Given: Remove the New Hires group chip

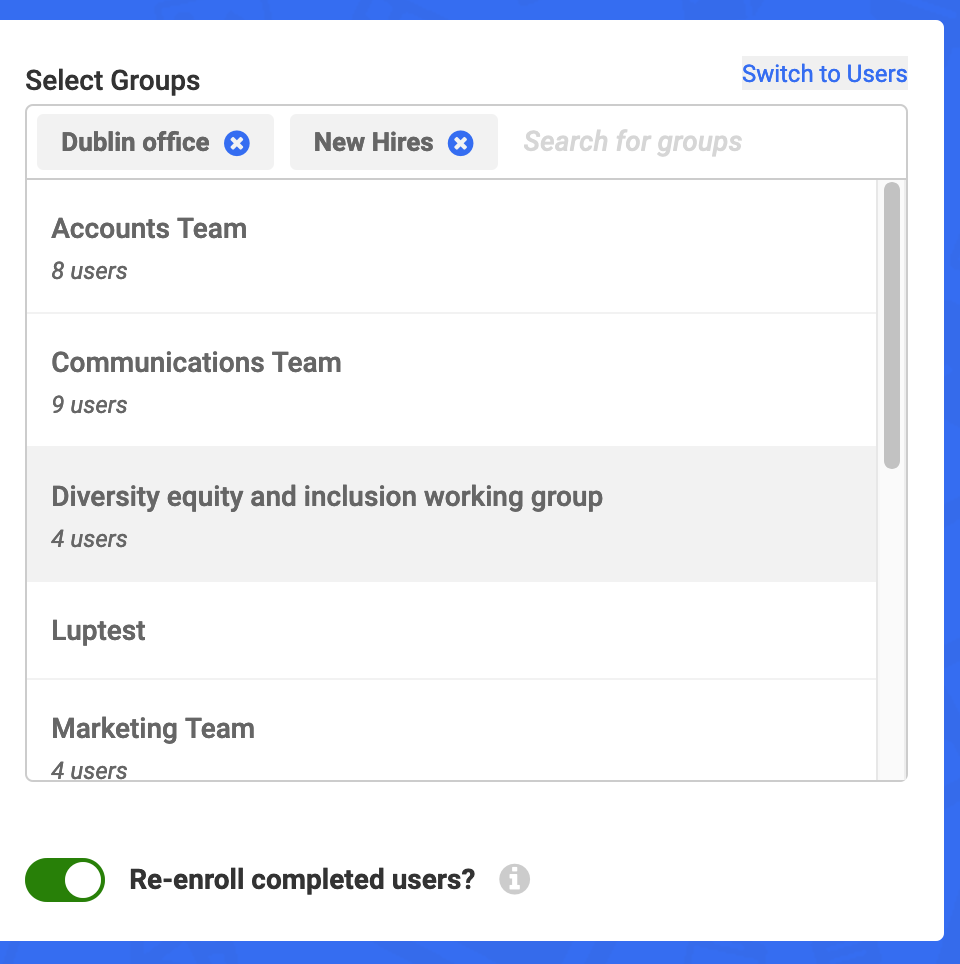Looking at the screenshot, I should 461,143.
